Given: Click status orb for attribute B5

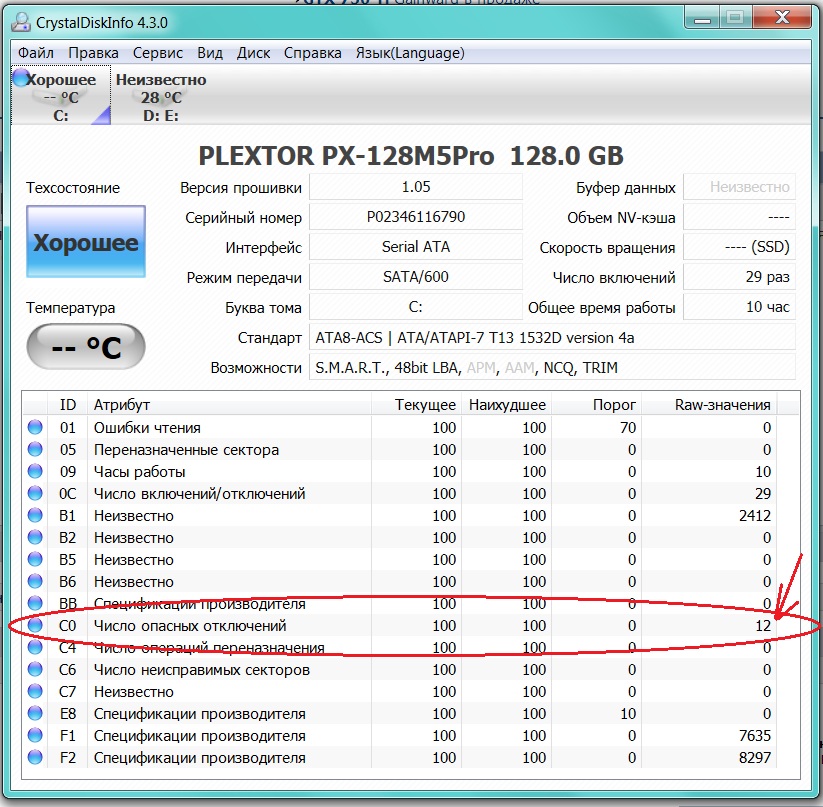Looking at the screenshot, I should pos(35,559).
